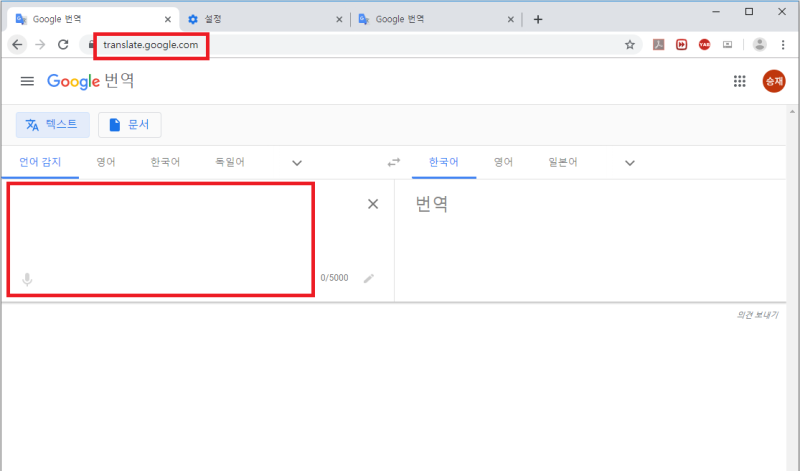The image size is (800, 471).
Task: Select 일본어 as target language
Action: [563, 162]
